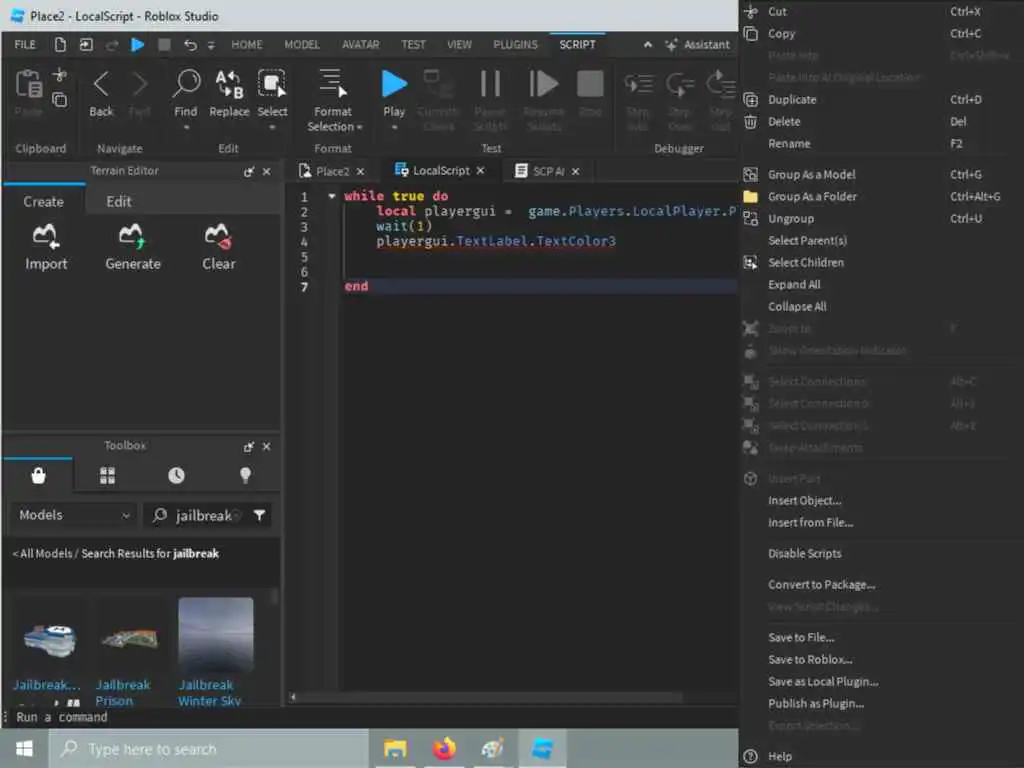Screen dimensions: 1024x768
Task: Click the Windows Start button
Action: pos(24,748)
